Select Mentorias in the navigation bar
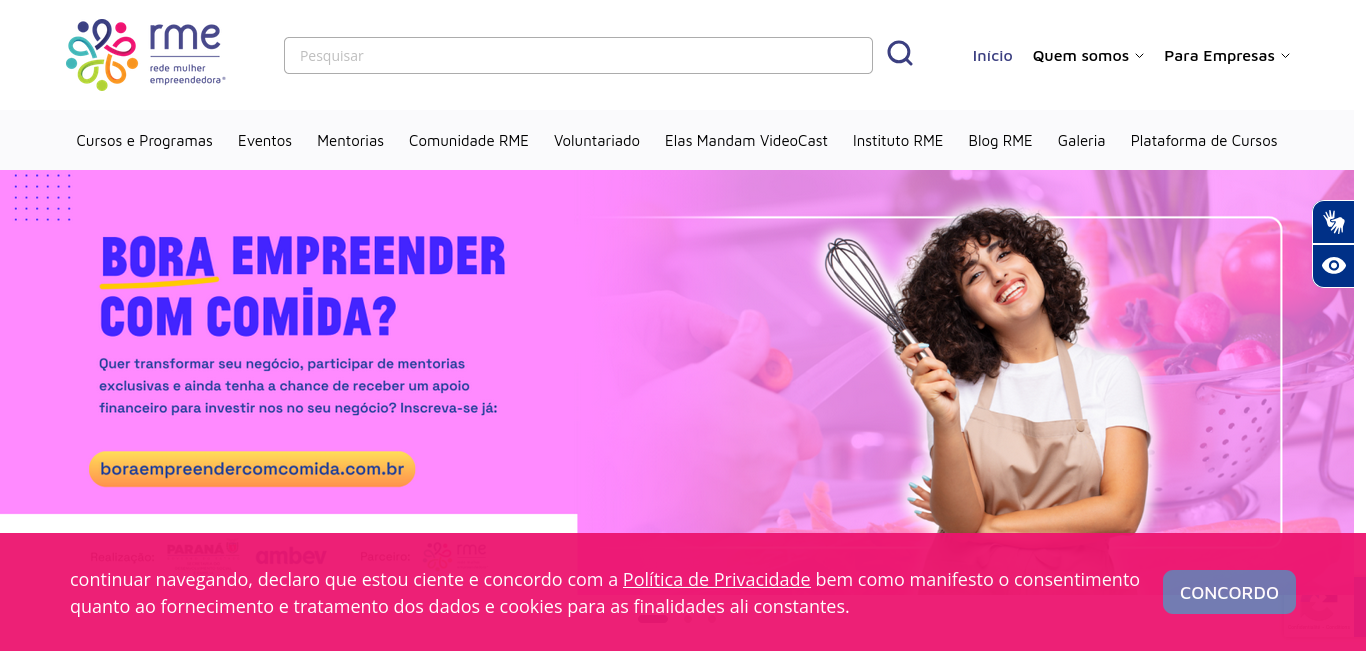 tap(351, 141)
